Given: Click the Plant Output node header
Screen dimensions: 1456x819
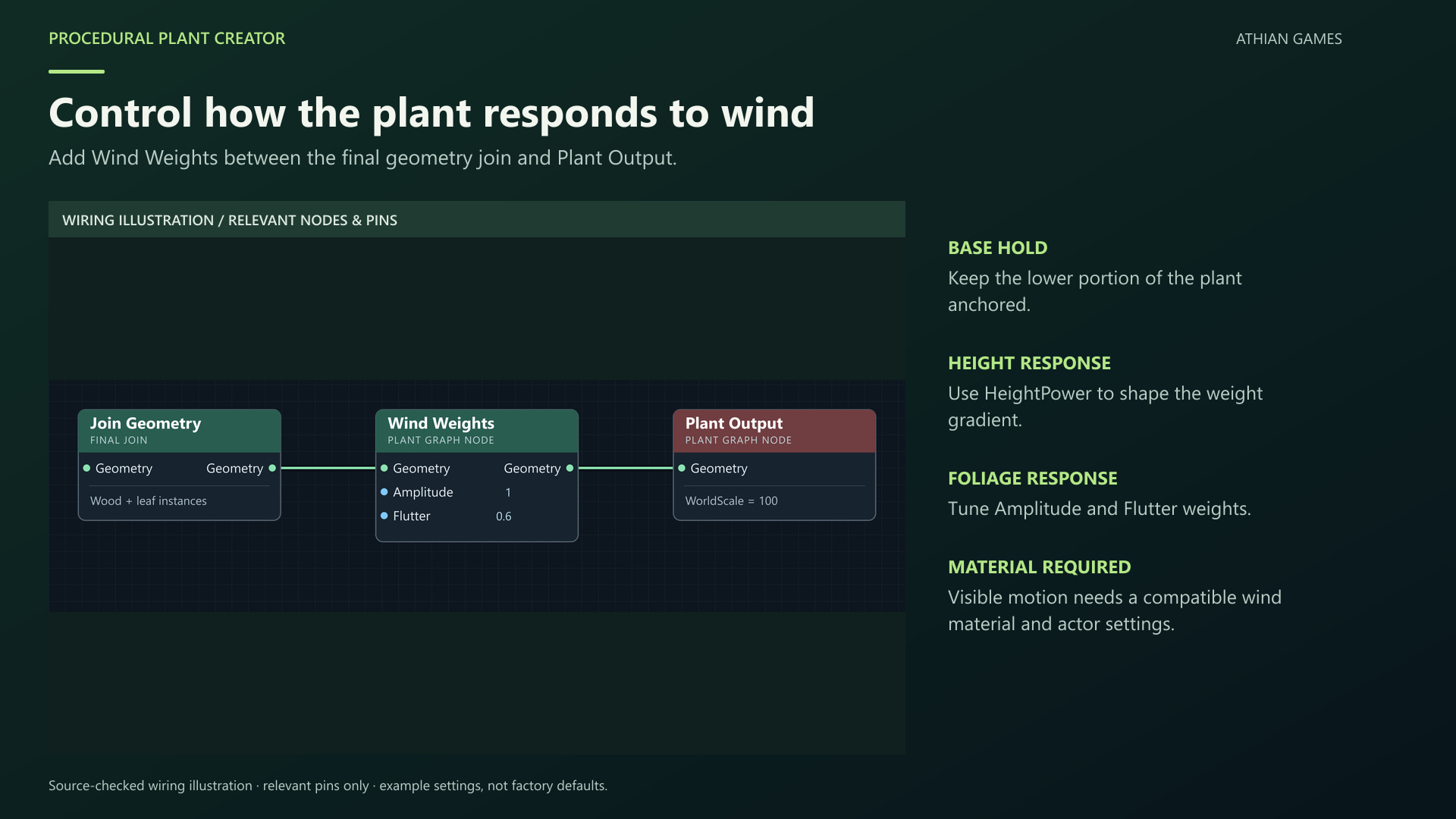Looking at the screenshot, I should point(774,431).
